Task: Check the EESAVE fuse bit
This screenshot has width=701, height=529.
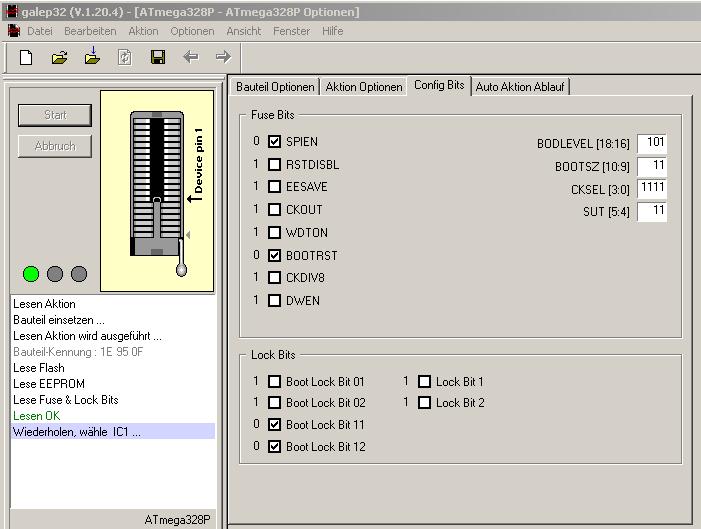Action: 274,186
